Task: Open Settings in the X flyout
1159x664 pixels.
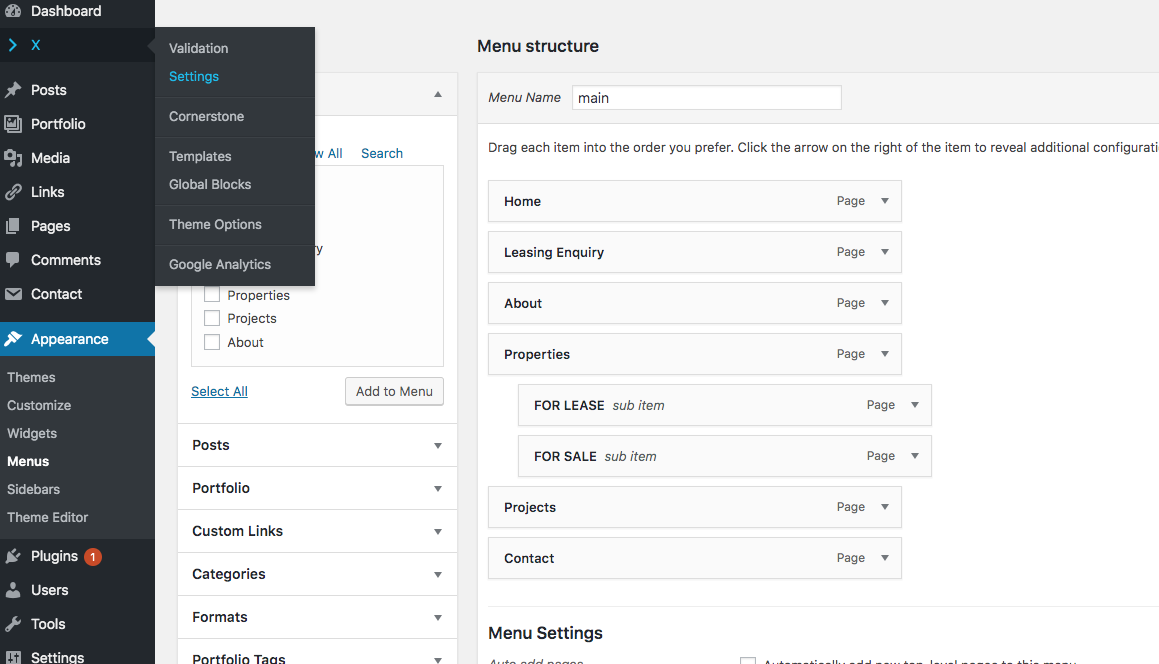Action: 194,76
